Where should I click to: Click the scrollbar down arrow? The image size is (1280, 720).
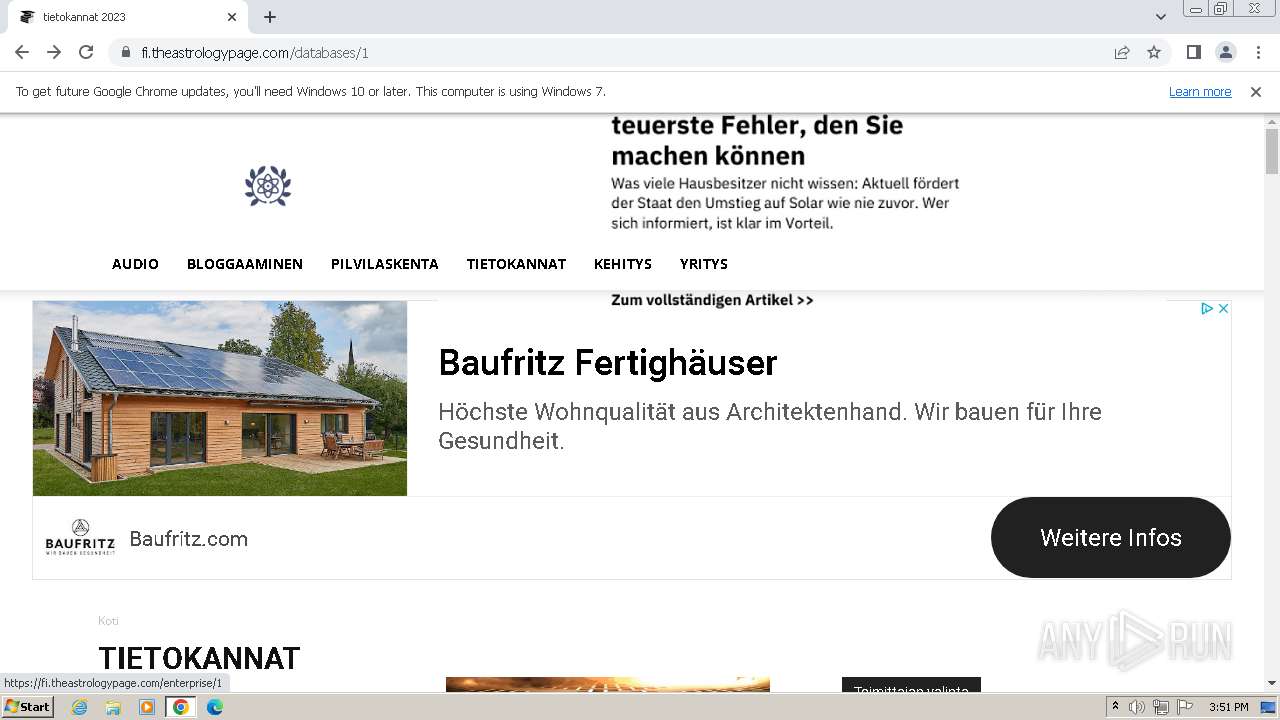point(1272,683)
